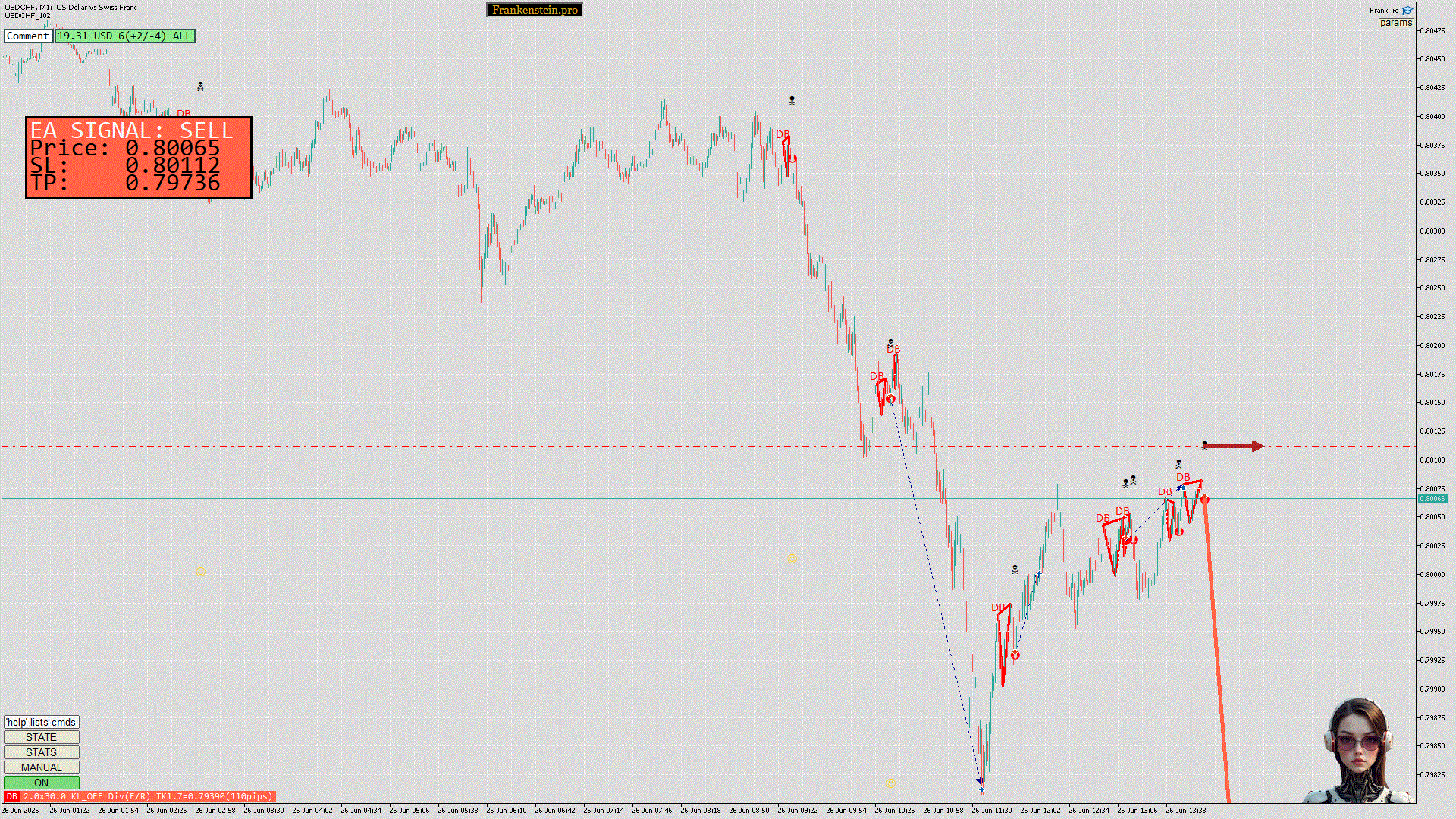The image size is (1456, 819).
Task: Open the params panel
Action: pos(1395,23)
